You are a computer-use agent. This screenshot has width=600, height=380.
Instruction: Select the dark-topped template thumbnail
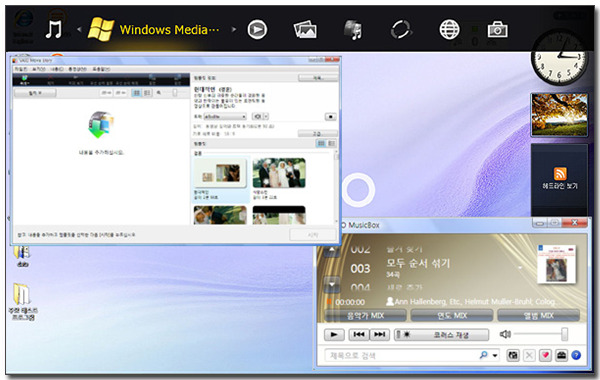(x=279, y=215)
